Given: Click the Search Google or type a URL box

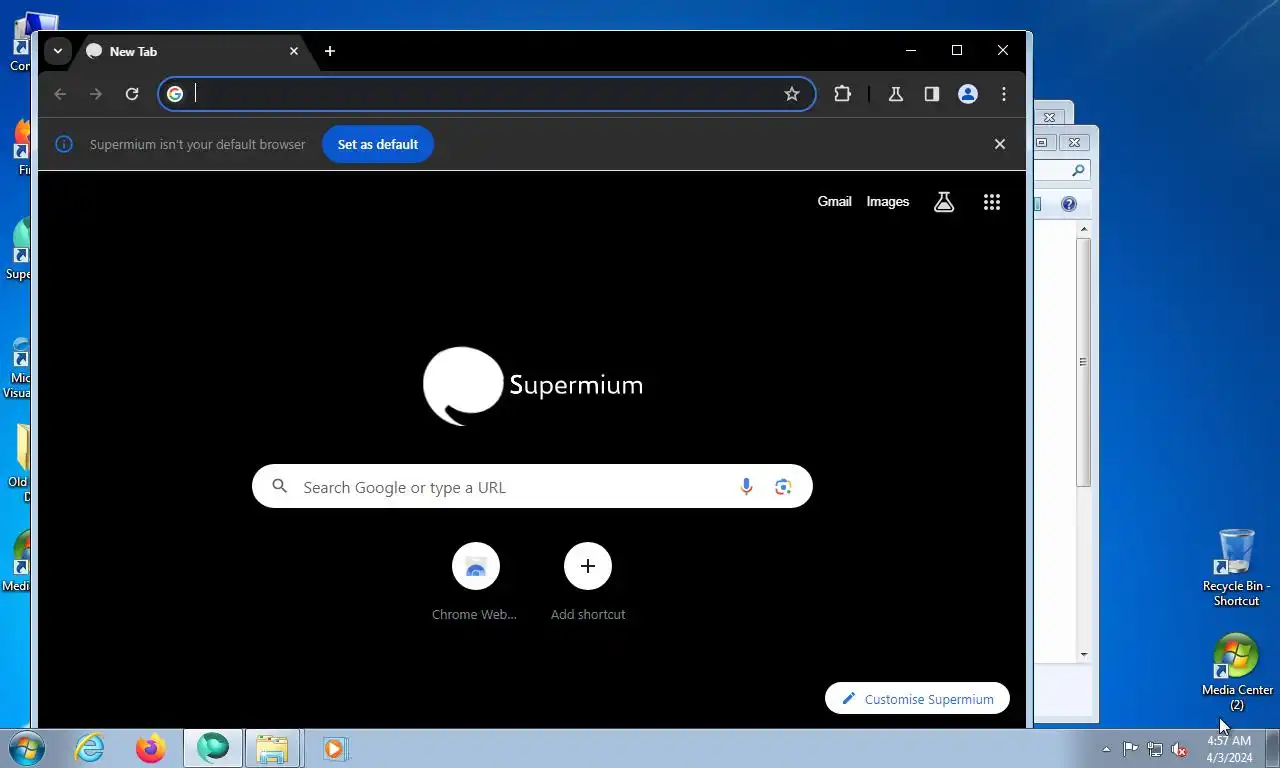Looking at the screenshot, I should coord(532,486).
